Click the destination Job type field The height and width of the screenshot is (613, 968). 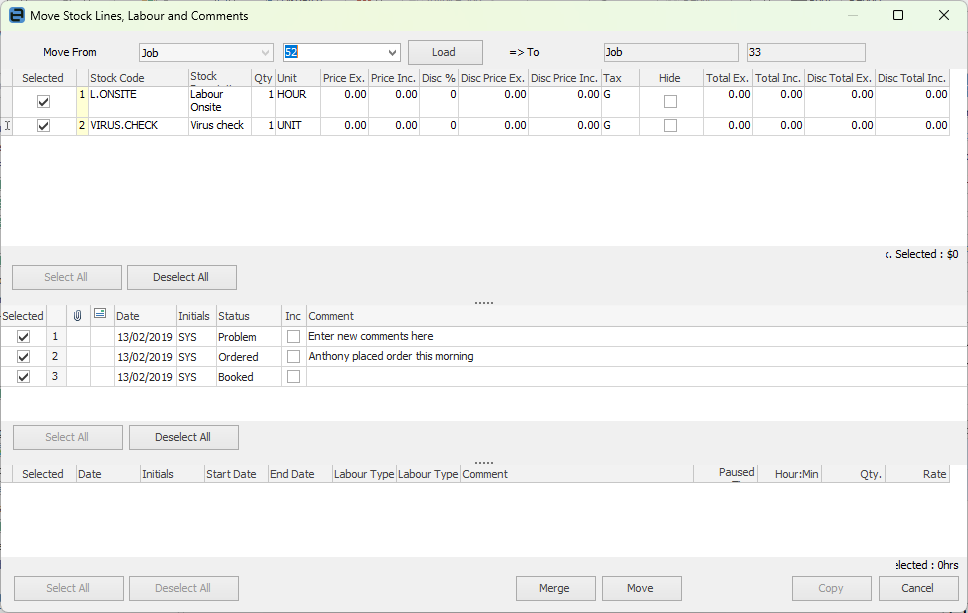tap(671, 52)
